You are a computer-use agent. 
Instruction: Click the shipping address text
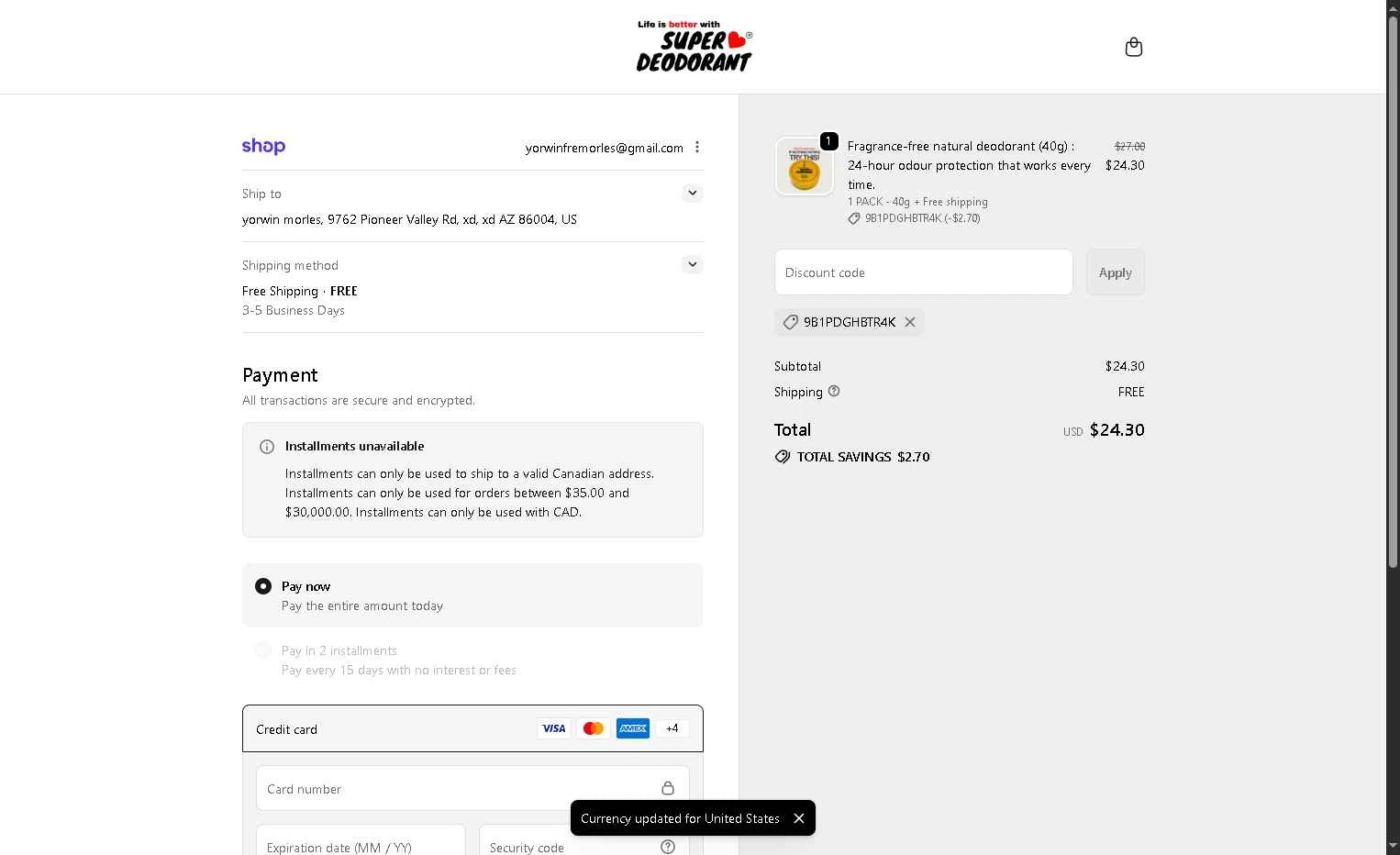tap(409, 219)
